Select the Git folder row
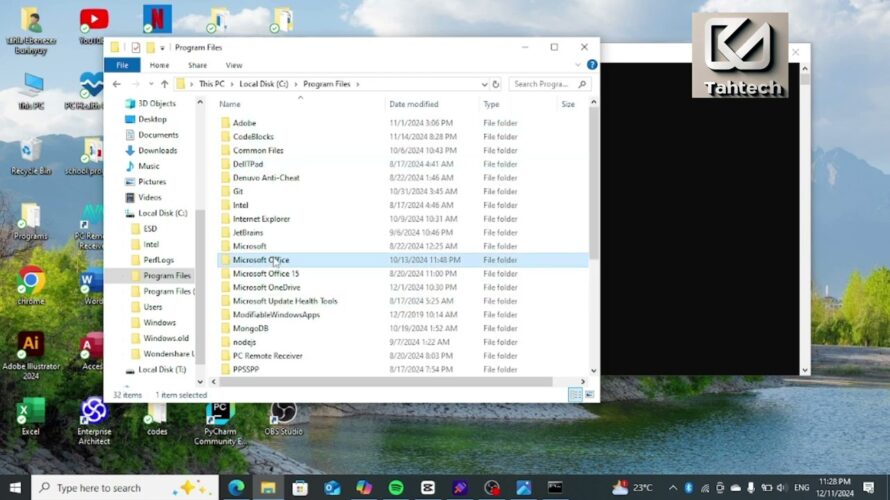 (x=403, y=191)
